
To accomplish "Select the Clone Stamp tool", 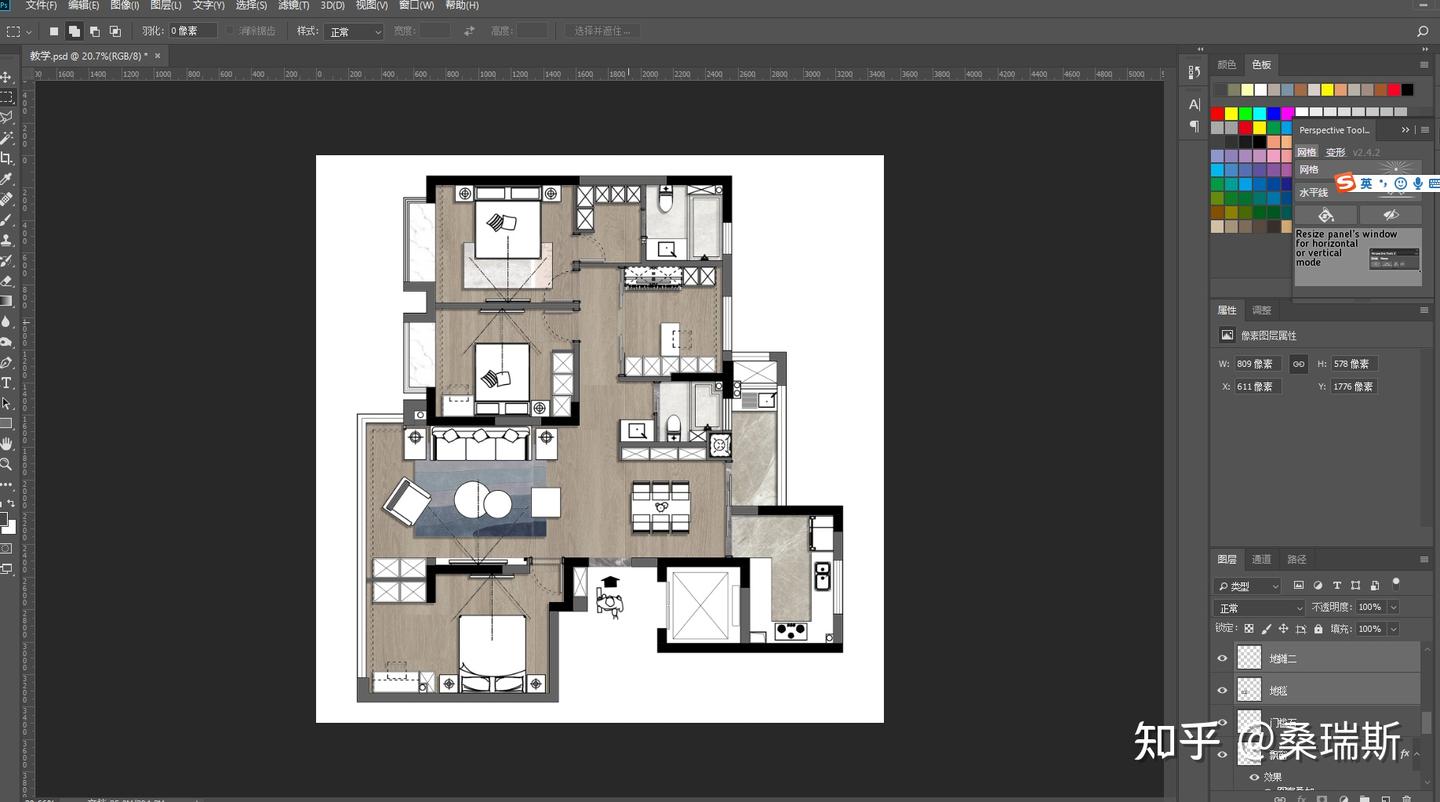I will tap(6, 240).
